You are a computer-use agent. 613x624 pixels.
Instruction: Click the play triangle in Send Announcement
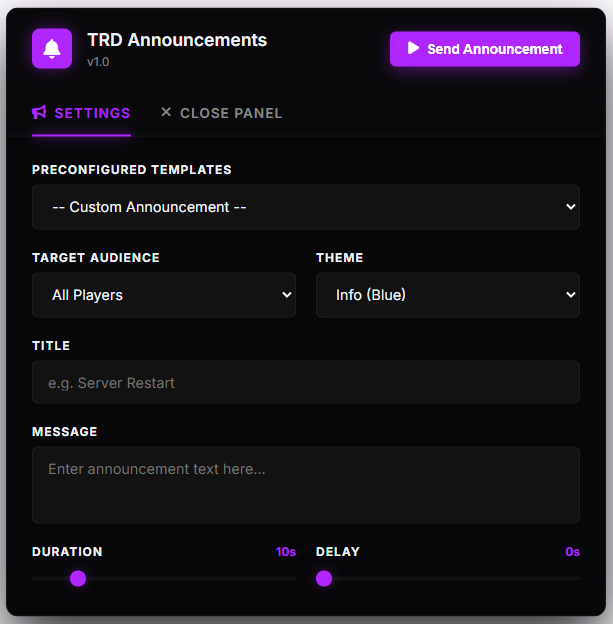[413, 48]
